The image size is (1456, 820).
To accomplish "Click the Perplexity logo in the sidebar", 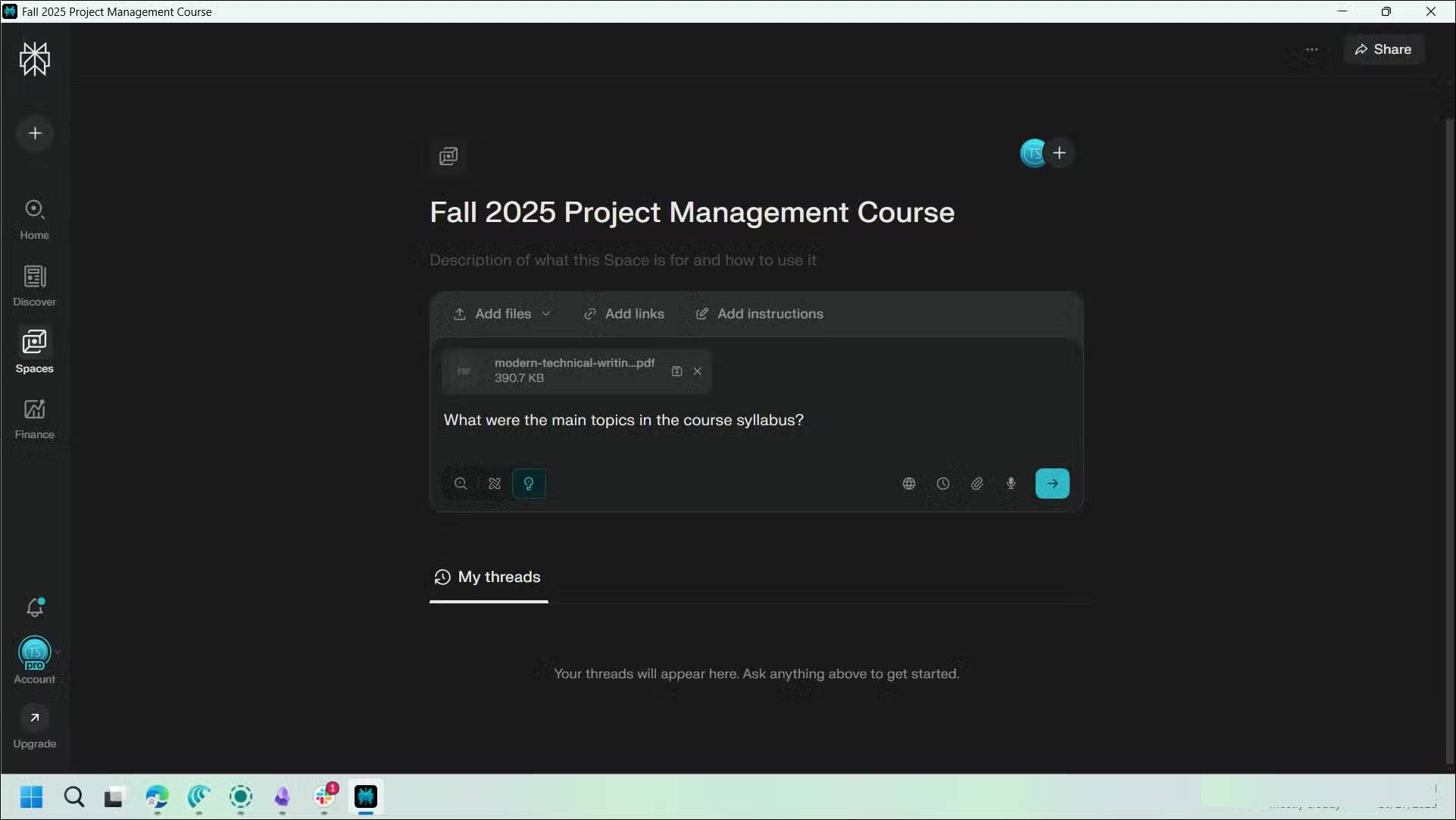I will click(x=35, y=58).
